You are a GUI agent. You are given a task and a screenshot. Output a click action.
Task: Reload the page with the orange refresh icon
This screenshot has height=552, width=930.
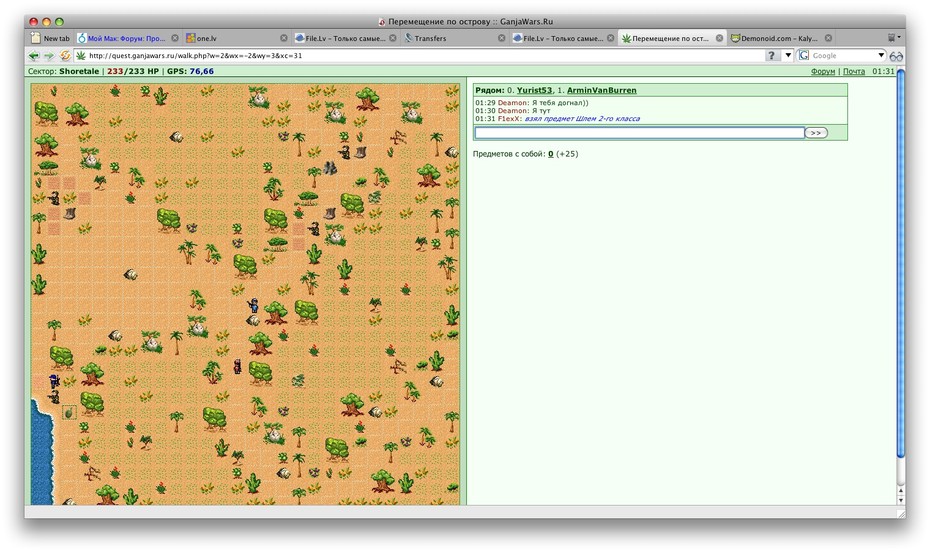(x=65, y=56)
